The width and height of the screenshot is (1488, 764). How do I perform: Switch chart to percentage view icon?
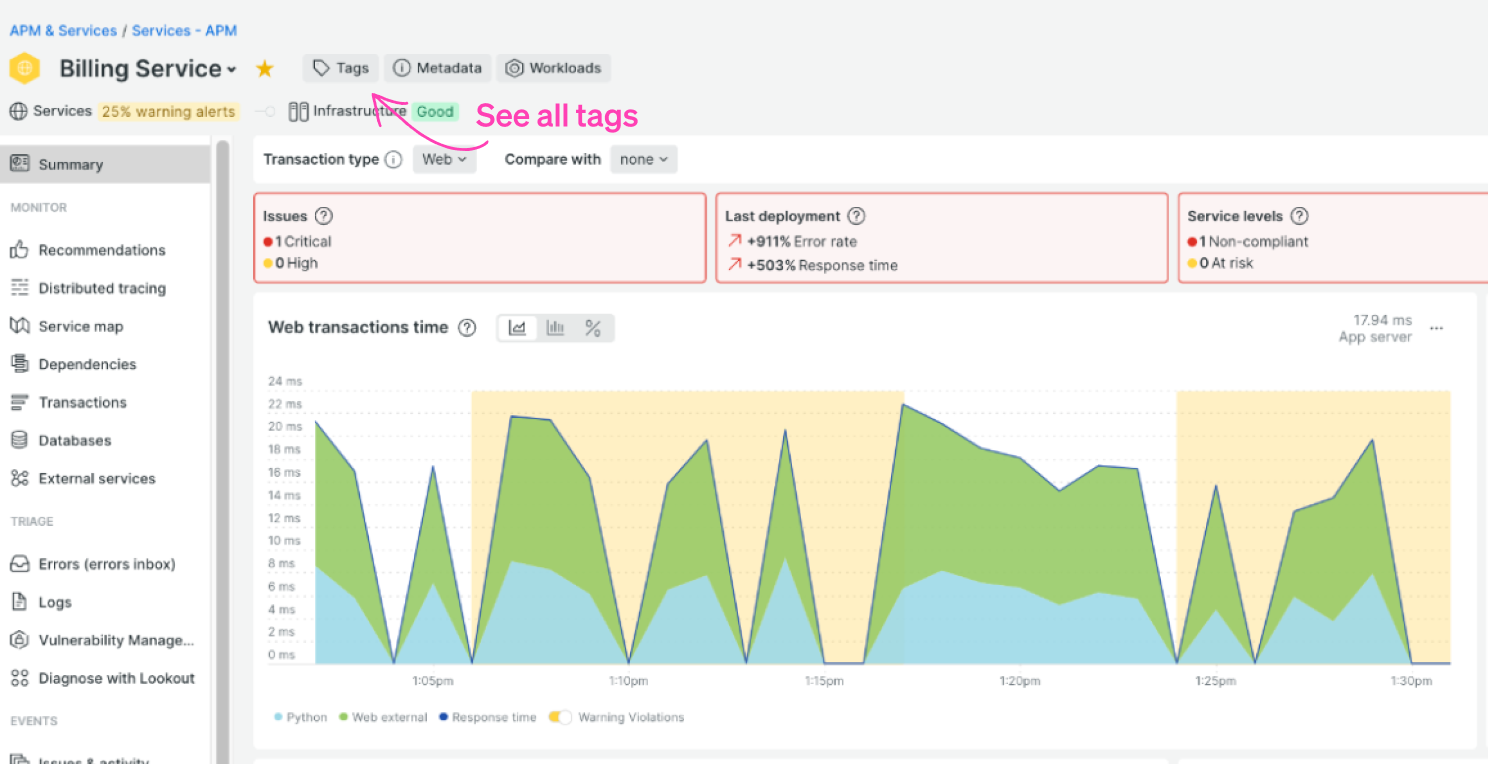click(x=593, y=328)
